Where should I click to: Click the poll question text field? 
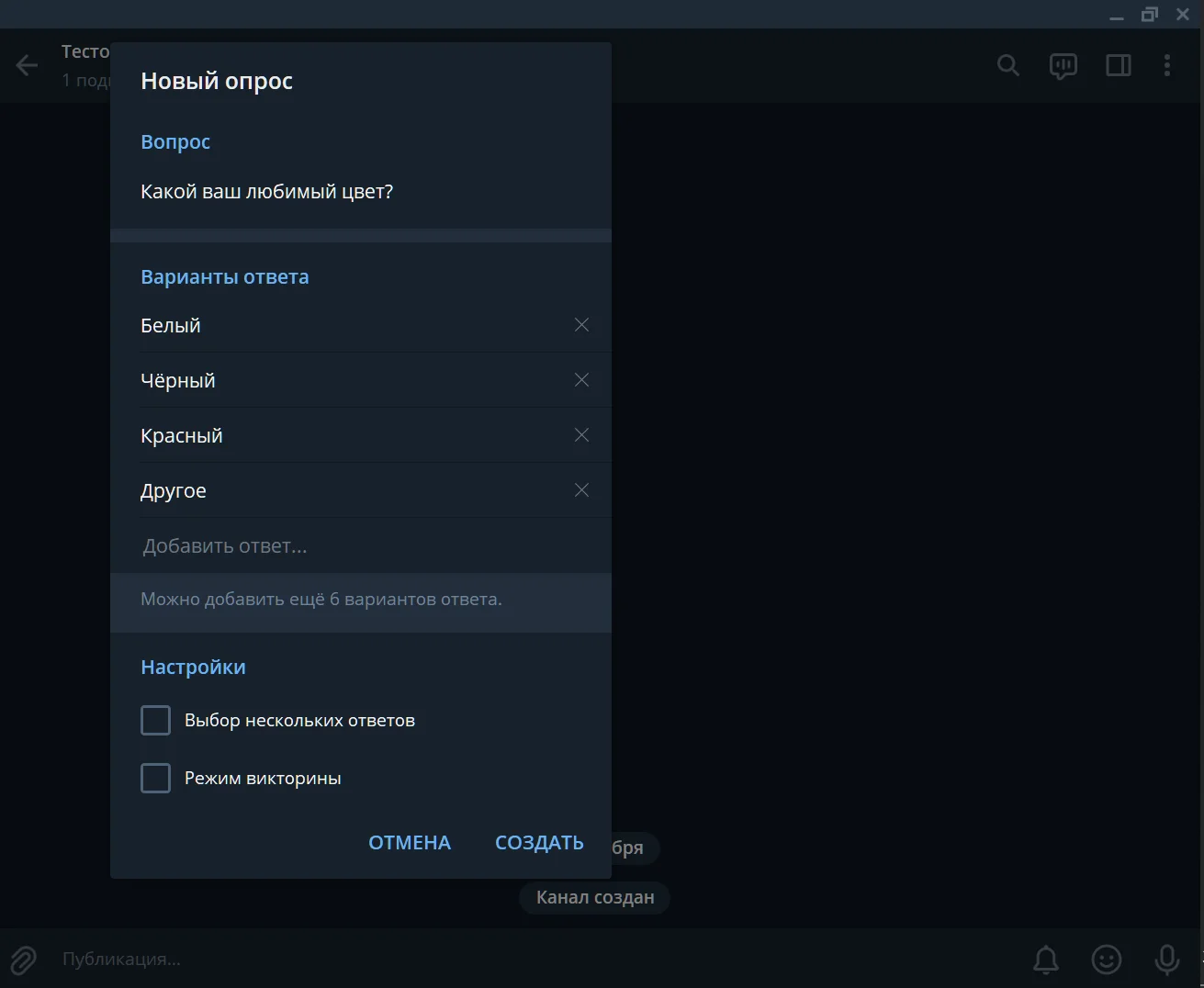[x=358, y=192]
